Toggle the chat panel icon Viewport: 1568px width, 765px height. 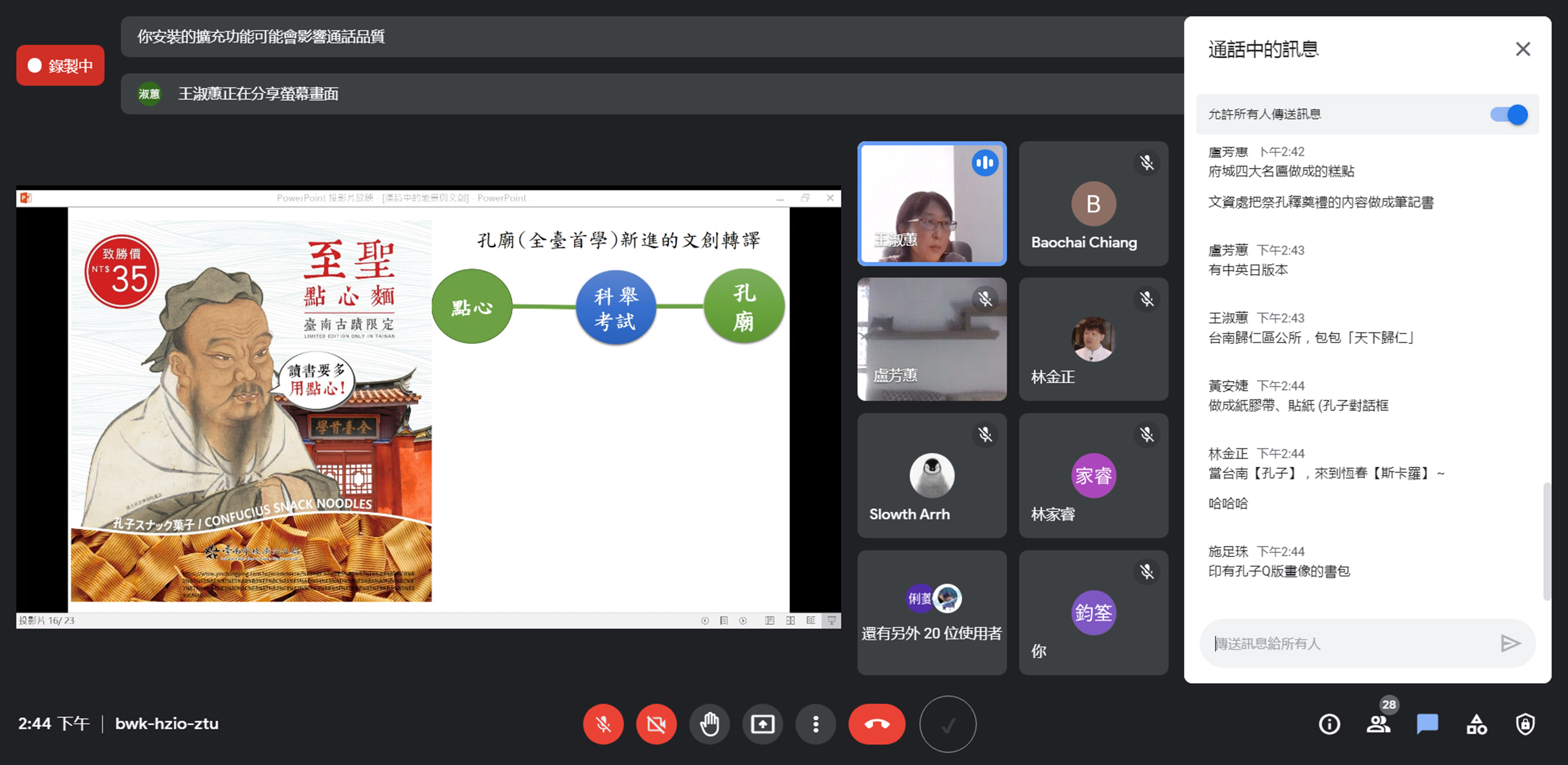click(x=1427, y=724)
